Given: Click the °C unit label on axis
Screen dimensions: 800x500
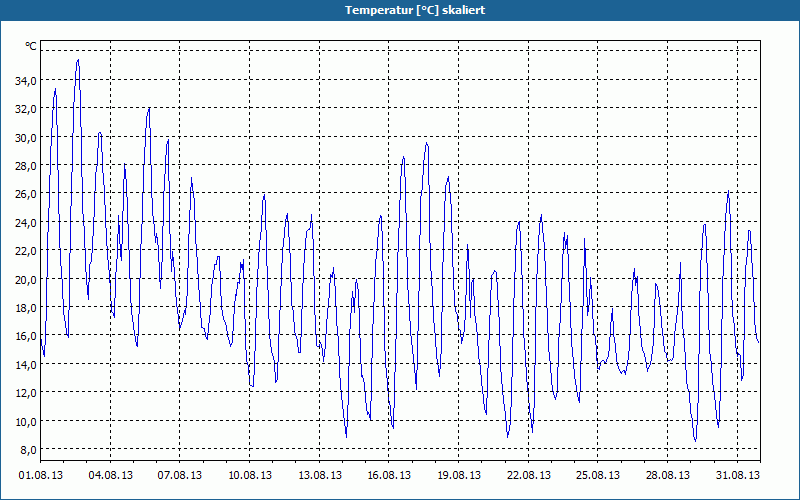Looking at the screenshot, I should 31,46.
